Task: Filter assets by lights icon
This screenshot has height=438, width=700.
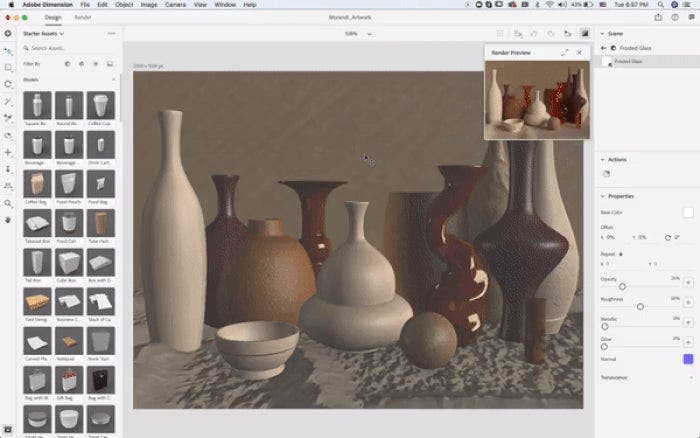Action: coord(96,64)
